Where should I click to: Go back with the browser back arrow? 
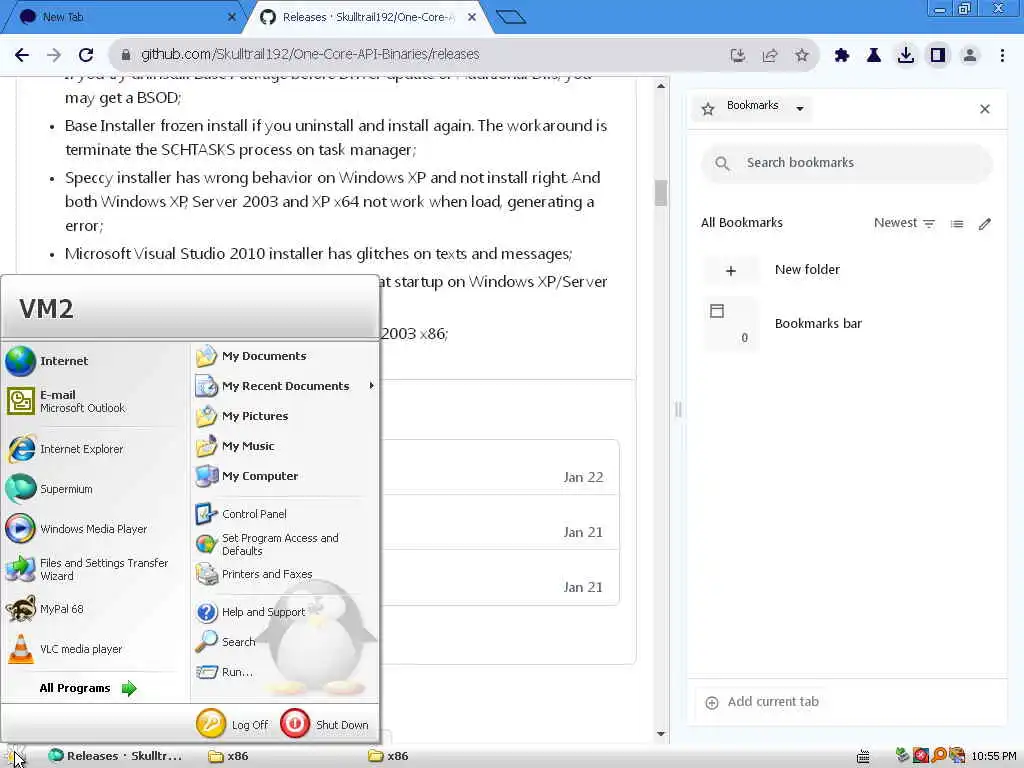[x=22, y=55]
